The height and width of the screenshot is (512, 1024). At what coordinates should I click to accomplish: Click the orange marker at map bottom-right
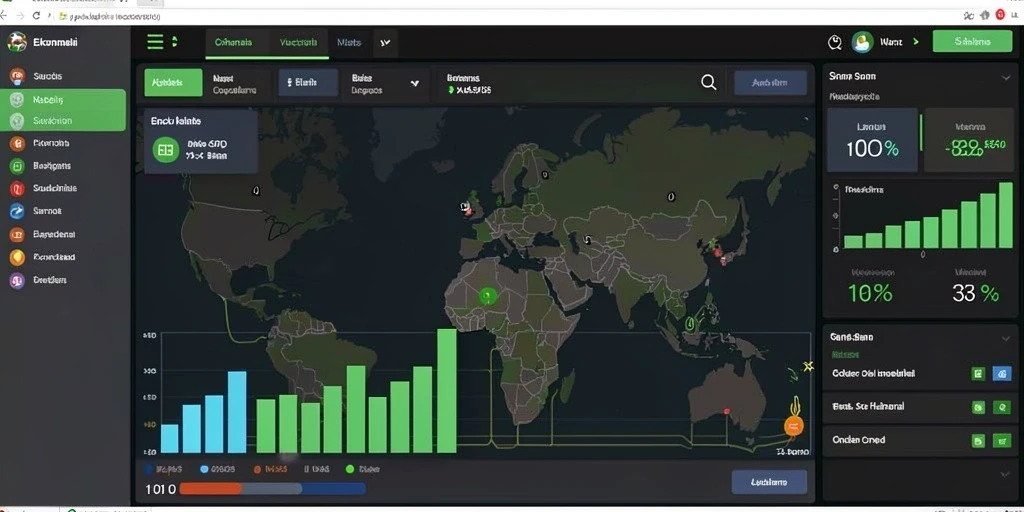tap(793, 426)
